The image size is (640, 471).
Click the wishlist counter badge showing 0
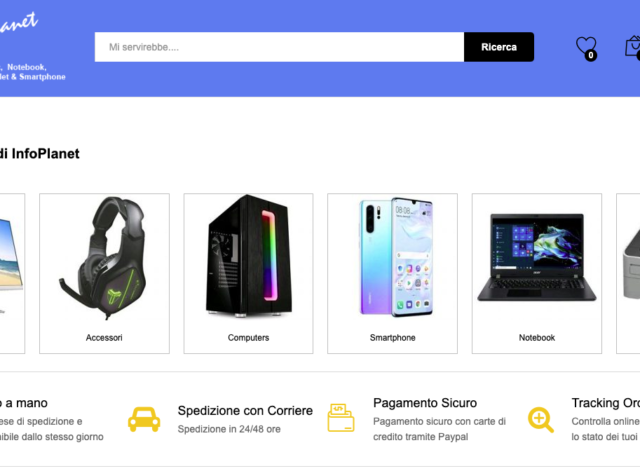tap(591, 55)
